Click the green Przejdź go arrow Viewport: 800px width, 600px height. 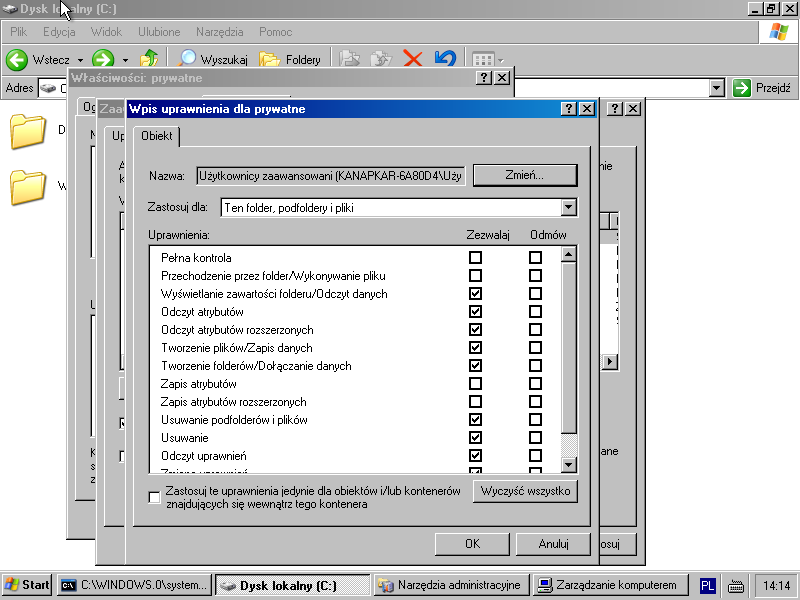click(x=741, y=88)
